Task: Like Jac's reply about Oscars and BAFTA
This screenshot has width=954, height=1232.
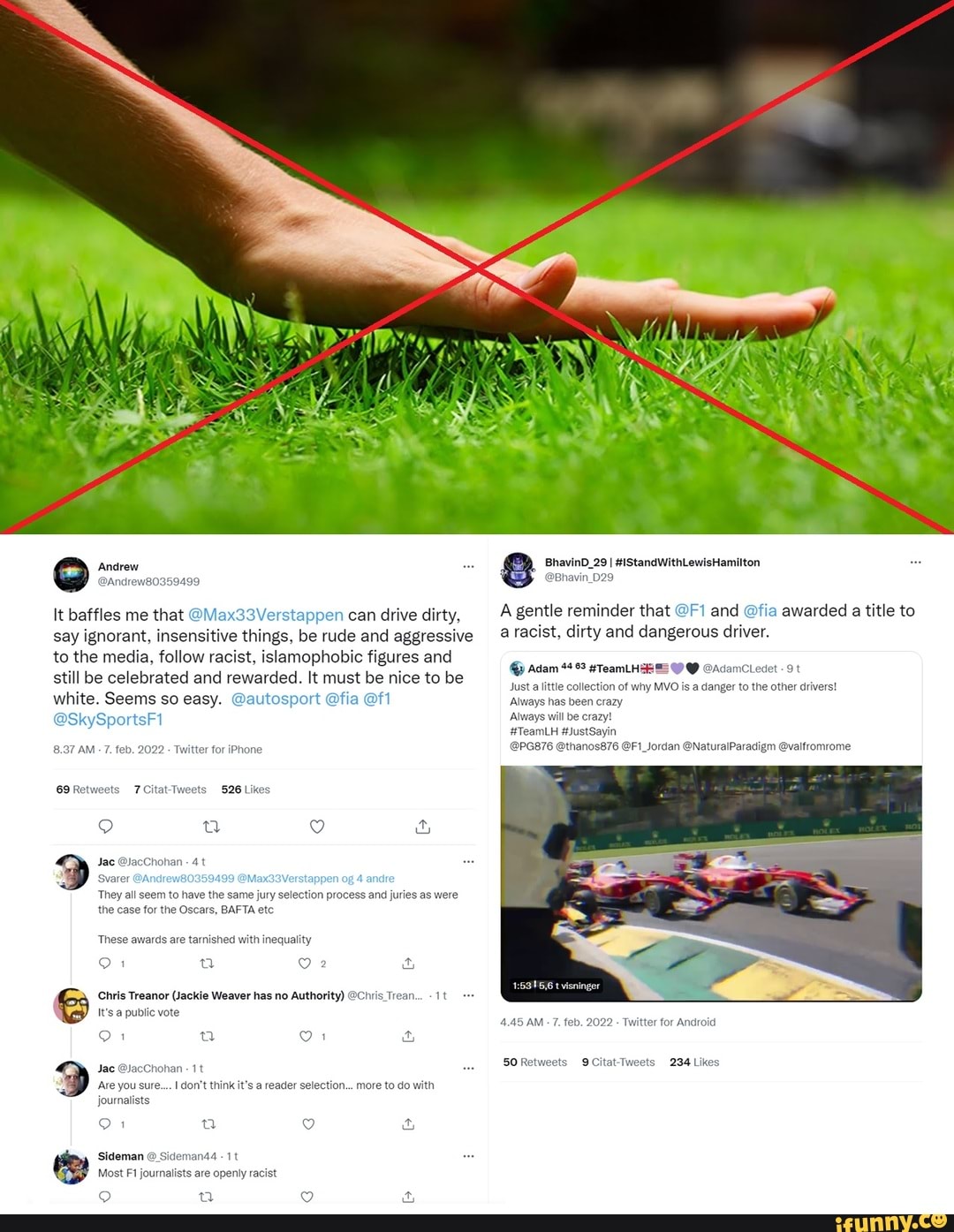Action: click(305, 964)
